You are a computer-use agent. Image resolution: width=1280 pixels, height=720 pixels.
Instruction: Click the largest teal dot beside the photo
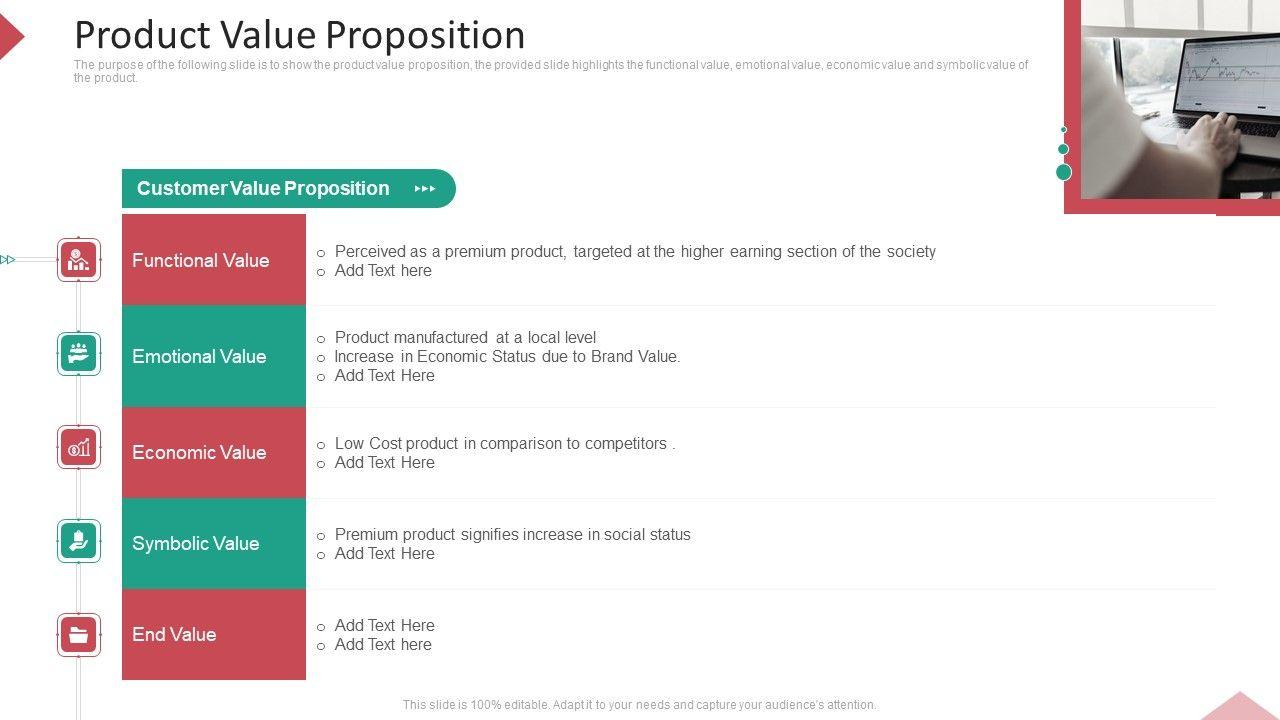click(1064, 172)
